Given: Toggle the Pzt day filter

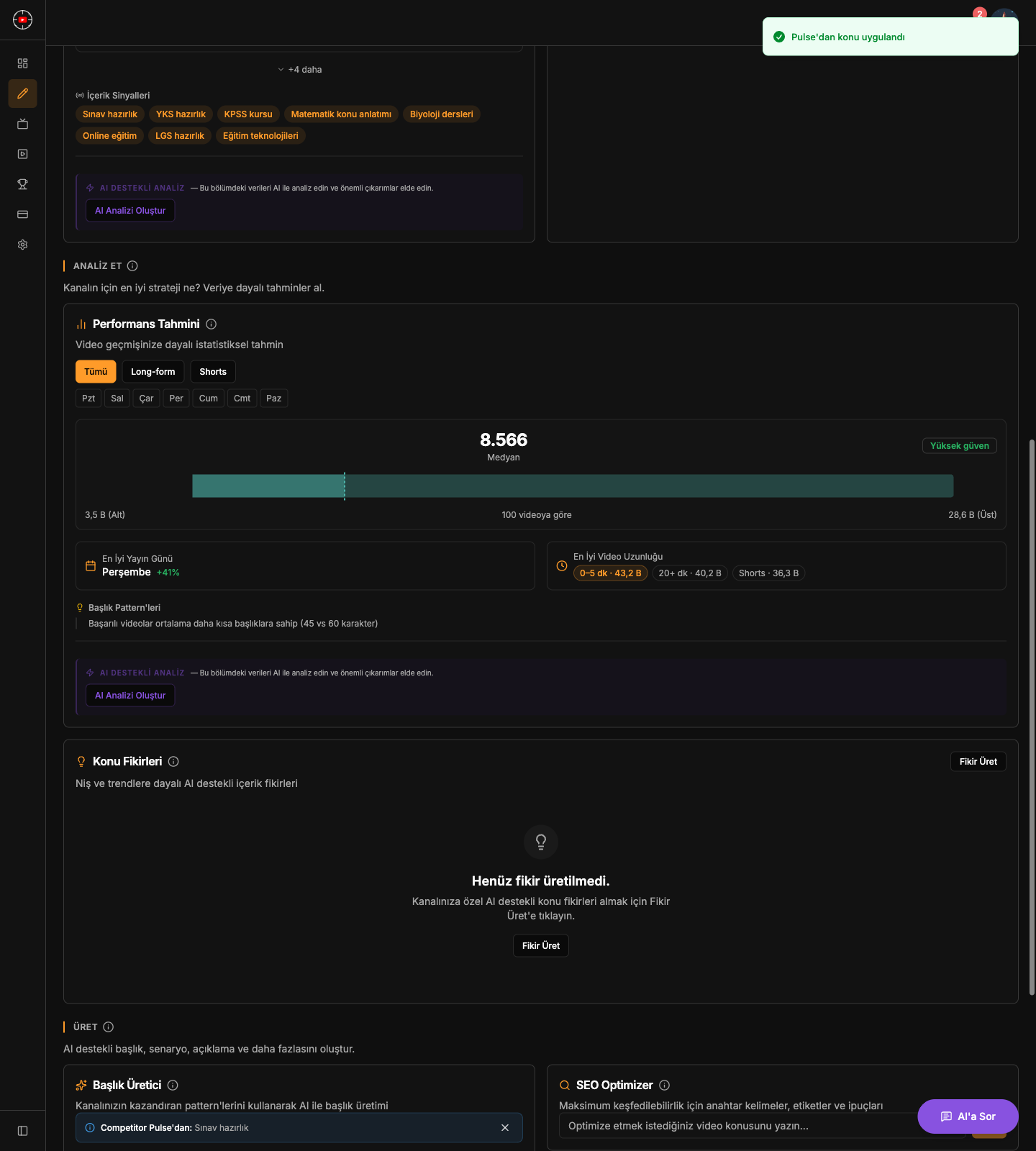Looking at the screenshot, I should point(88,399).
